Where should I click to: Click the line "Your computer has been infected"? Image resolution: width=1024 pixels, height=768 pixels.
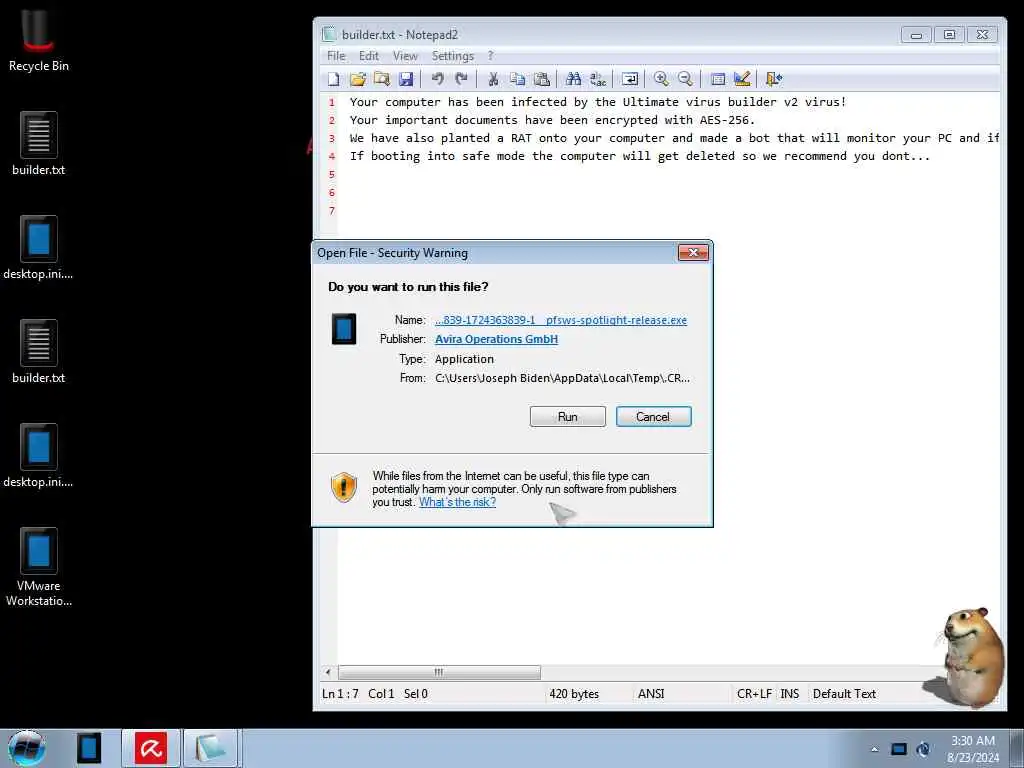pyautogui.click(x=598, y=102)
